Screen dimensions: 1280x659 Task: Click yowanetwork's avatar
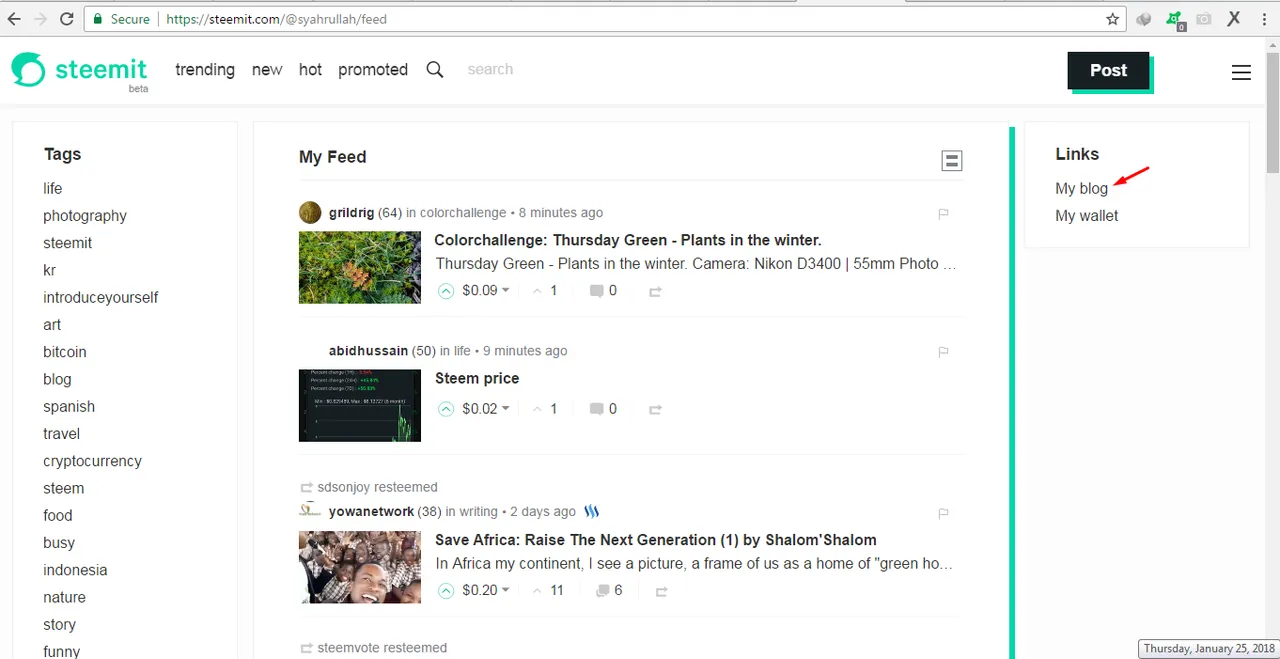click(310, 511)
